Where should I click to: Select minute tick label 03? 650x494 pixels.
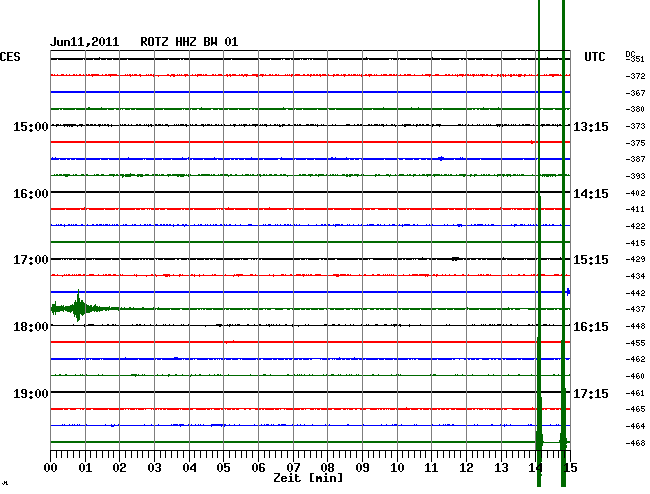point(154,467)
